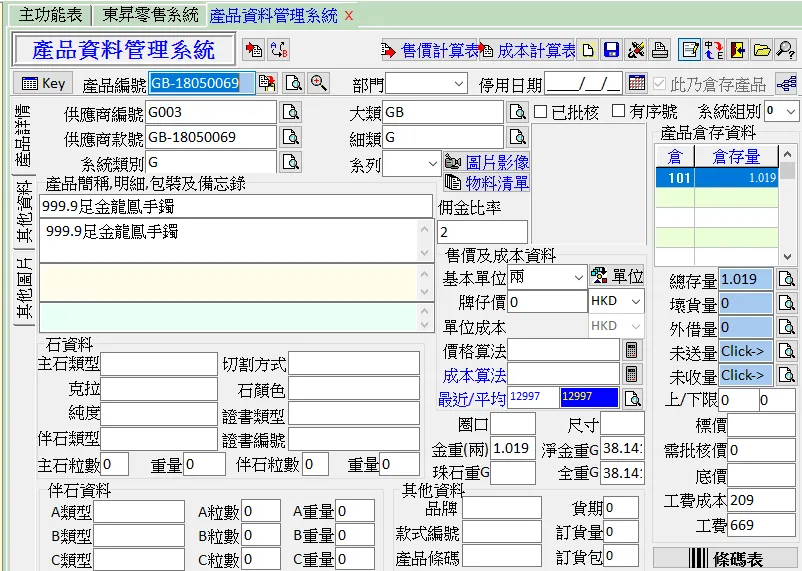Enable the 有序號 checkbox
Screen dimensions: 802x571
coord(619,111)
